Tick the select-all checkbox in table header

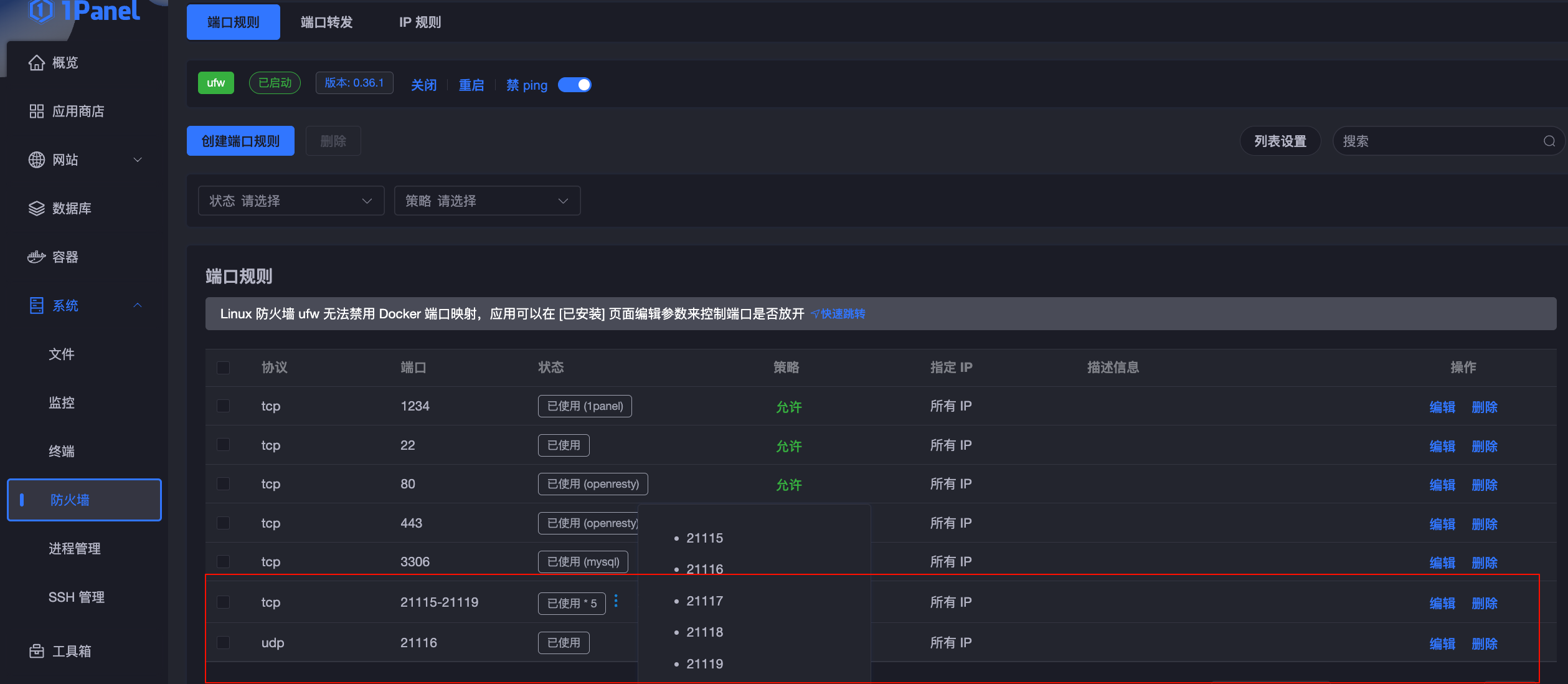224,368
